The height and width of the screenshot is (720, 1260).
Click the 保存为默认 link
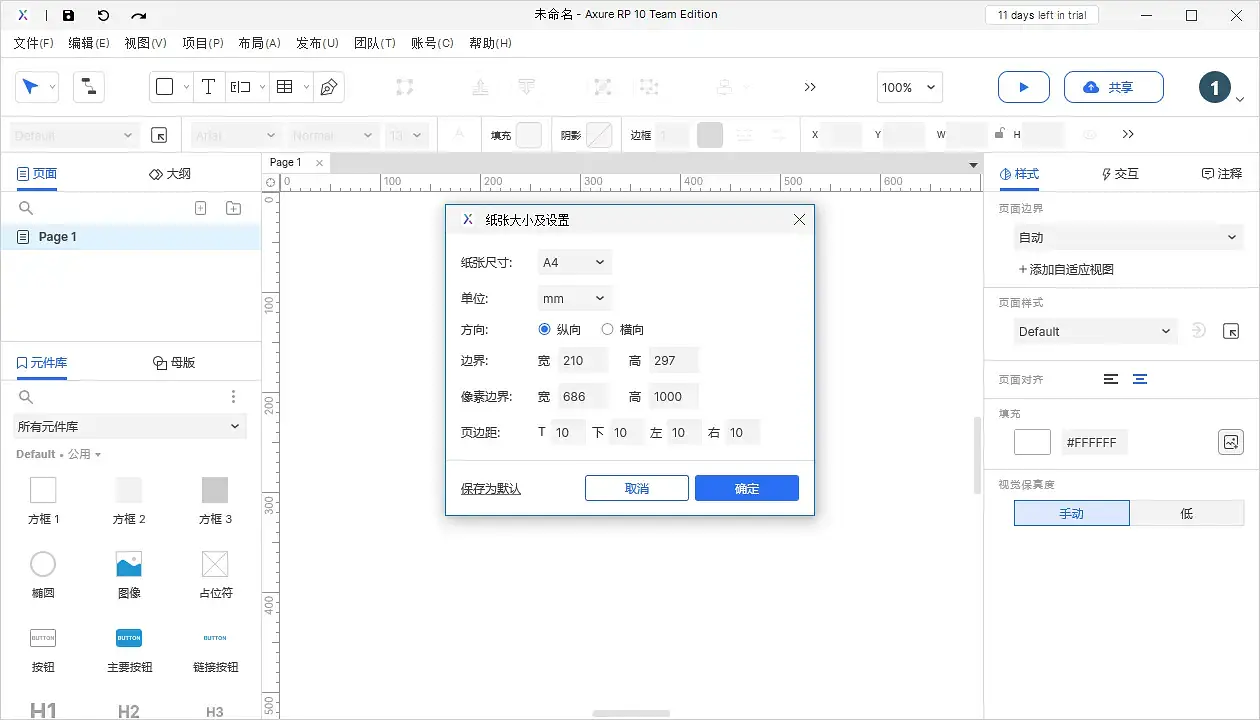(490, 488)
